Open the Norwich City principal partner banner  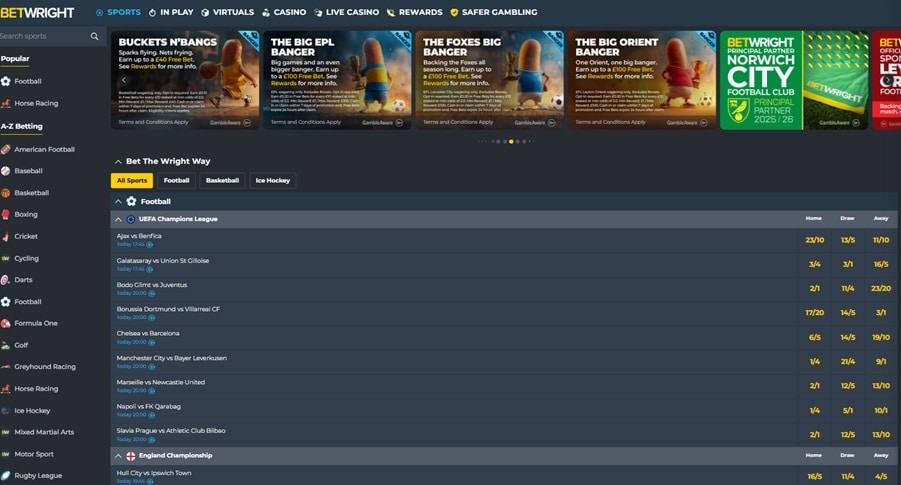pyautogui.click(x=794, y=80)
